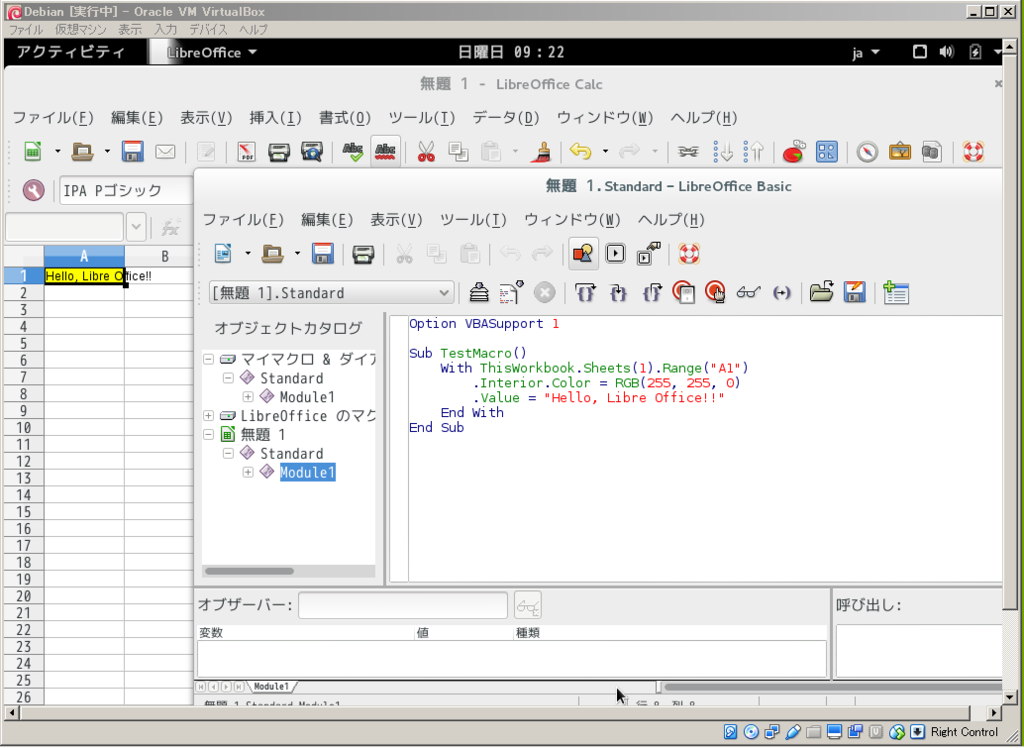Open the ツール(T) menu in Basic IDE
The height and width of the screenshot is (748, 1024).
click(473, 220)
